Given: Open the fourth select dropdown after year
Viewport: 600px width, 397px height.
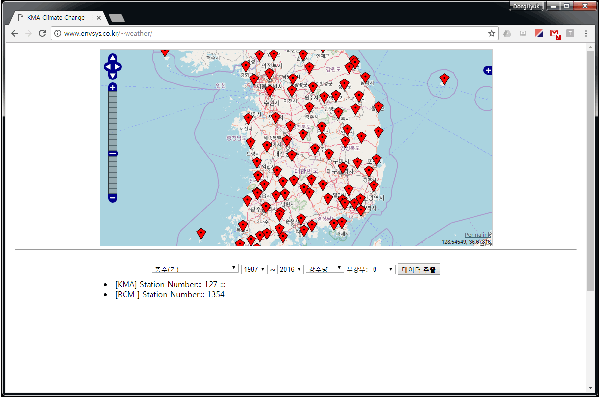Looking at the screenshot, I should point(324,269).
